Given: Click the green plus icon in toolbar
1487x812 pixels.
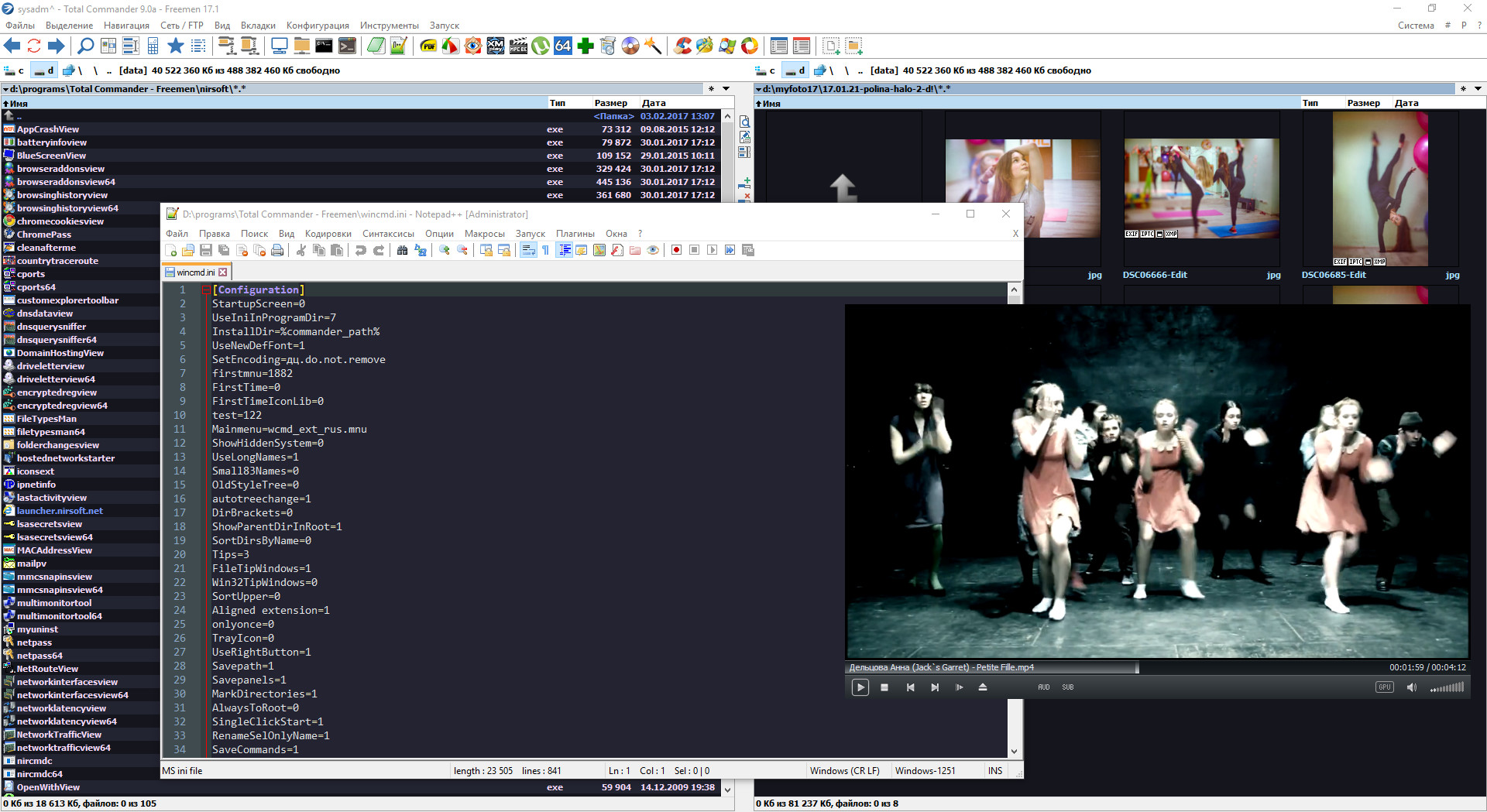Looking at the screenshot, I should tap(586, 46).
